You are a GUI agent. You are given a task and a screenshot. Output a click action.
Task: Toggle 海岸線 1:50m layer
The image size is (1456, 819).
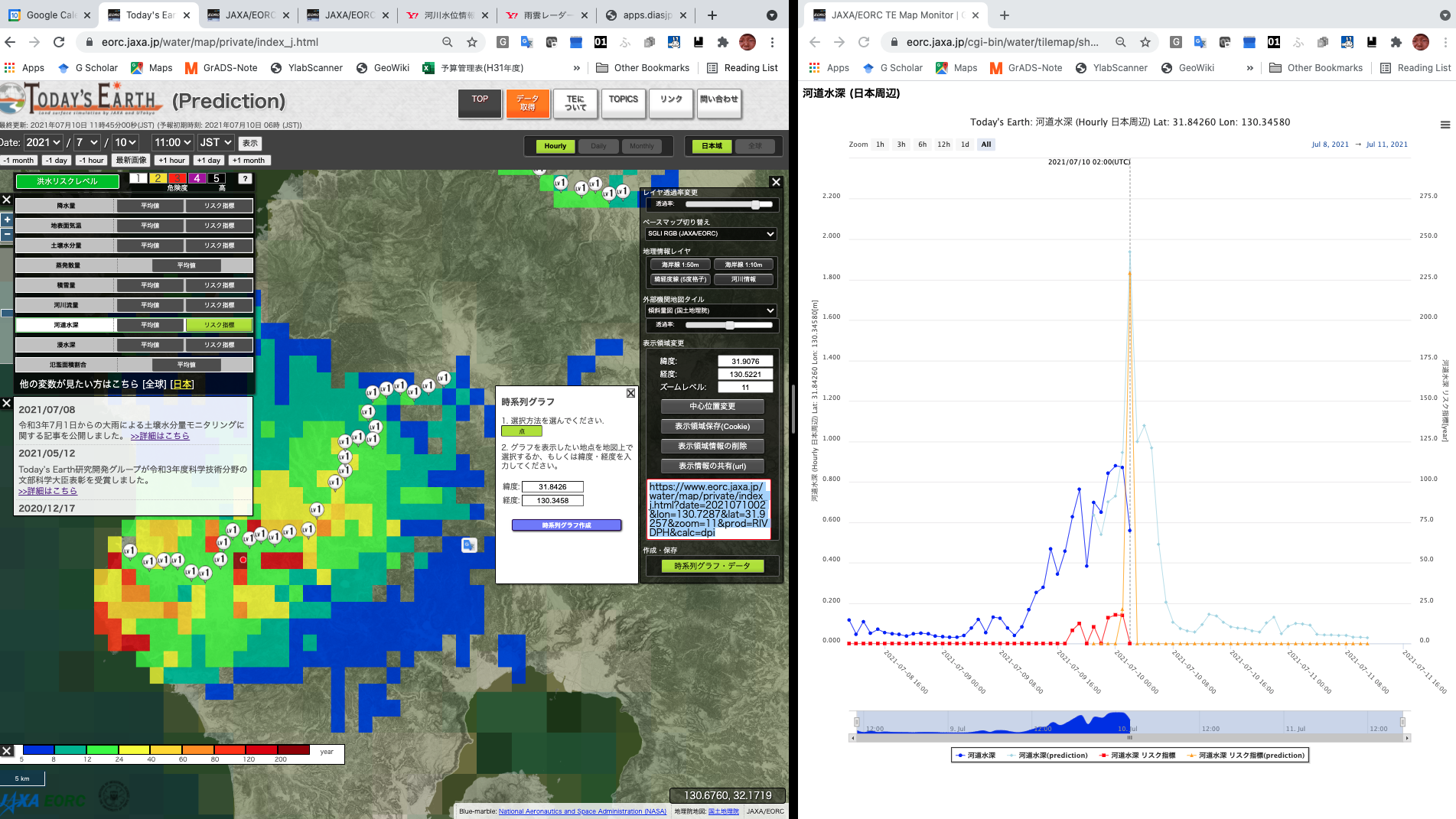coord(680,265)
